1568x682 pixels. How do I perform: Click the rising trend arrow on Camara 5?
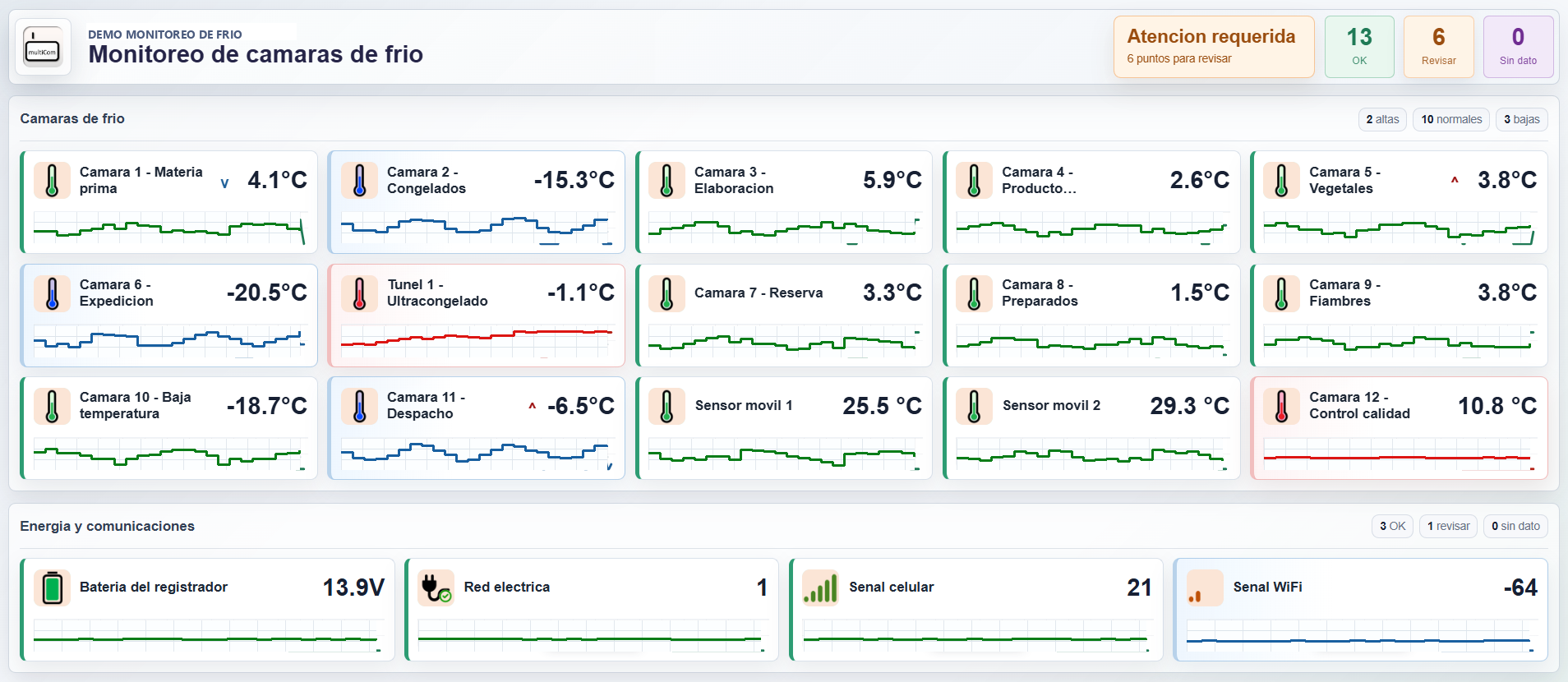tap(1455, 180)
